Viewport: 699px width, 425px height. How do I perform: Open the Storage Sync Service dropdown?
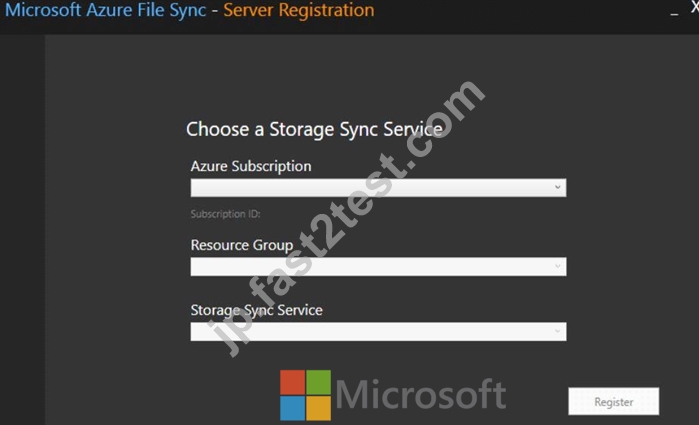[378, 332]
